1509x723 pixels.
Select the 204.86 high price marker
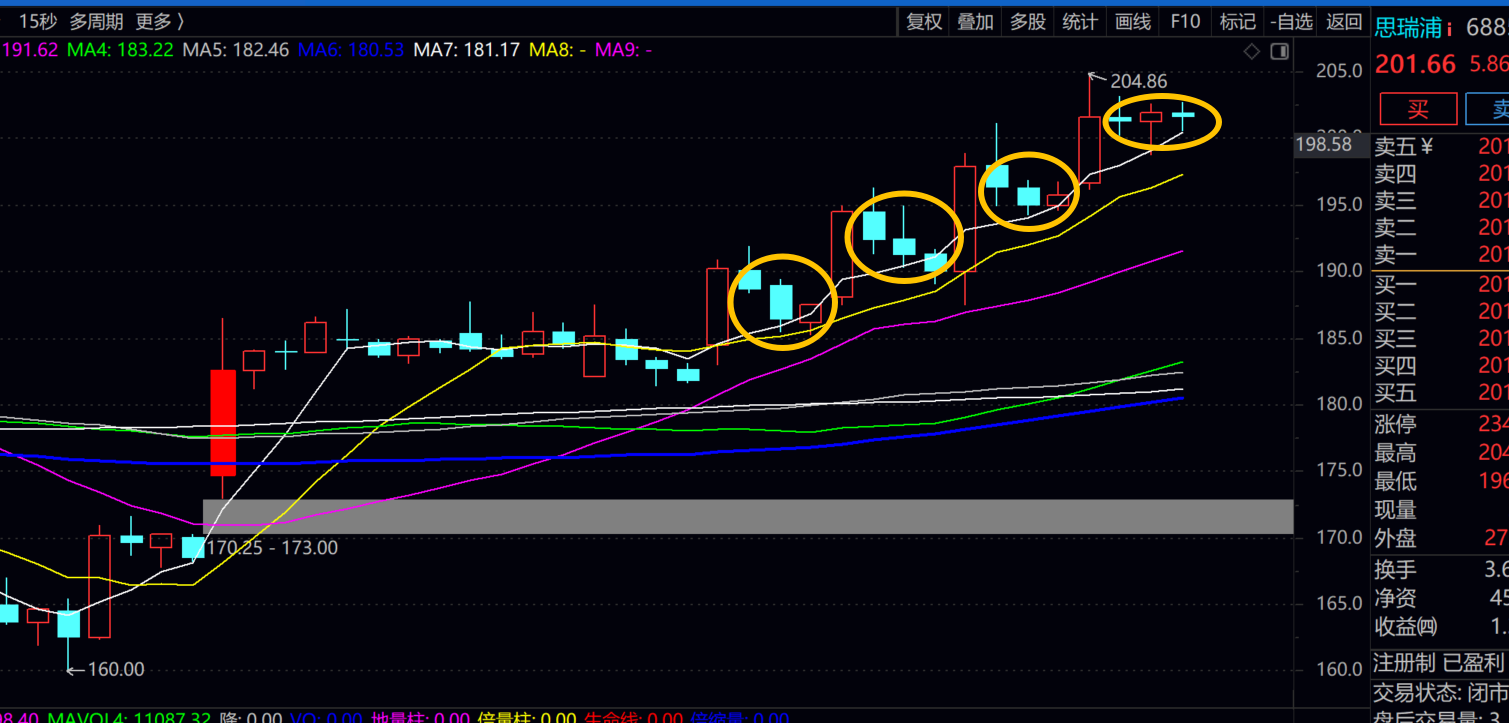pos(1137,81)
